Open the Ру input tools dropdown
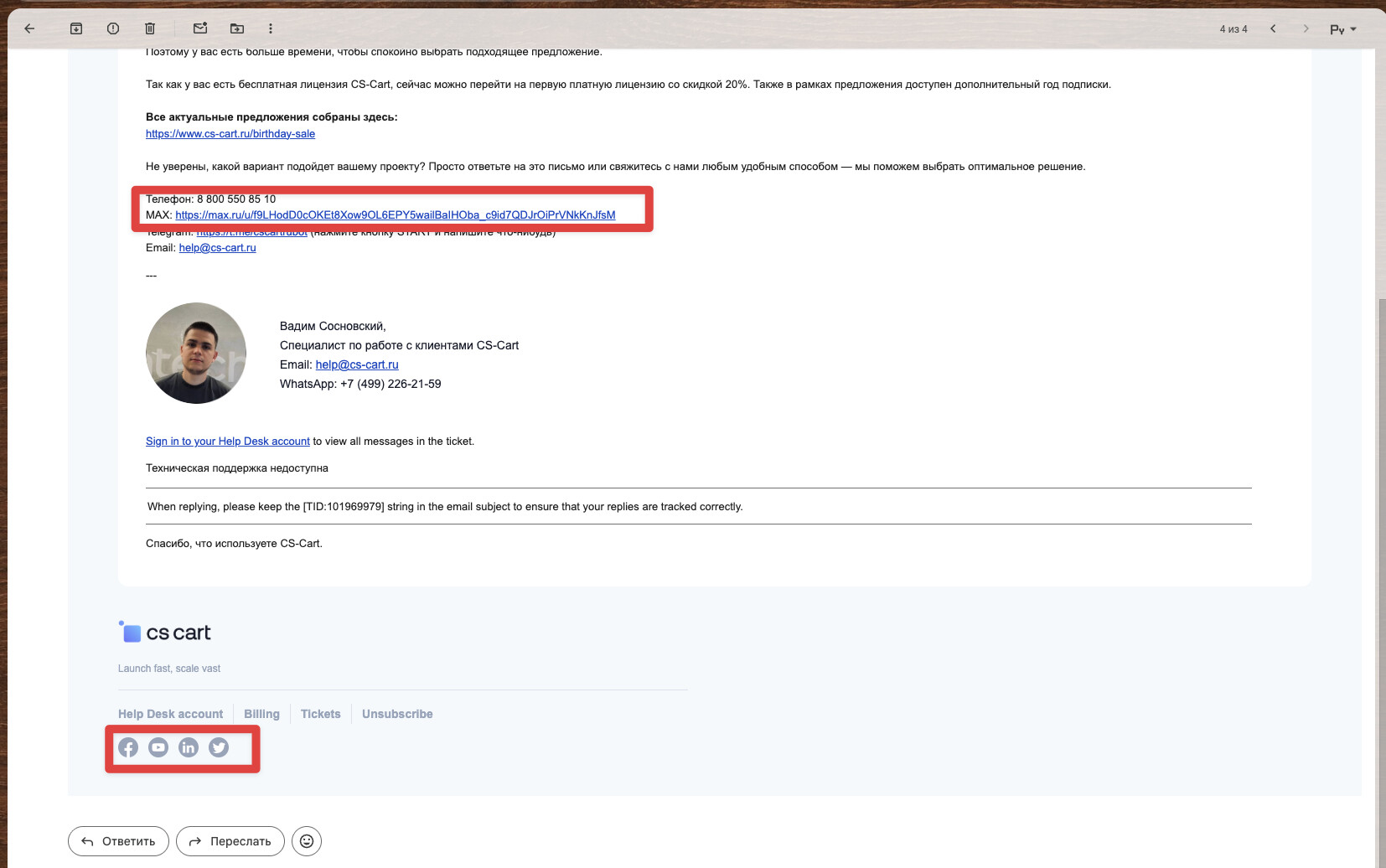This screenshot has width=1386, height=868. [1343, 29]
